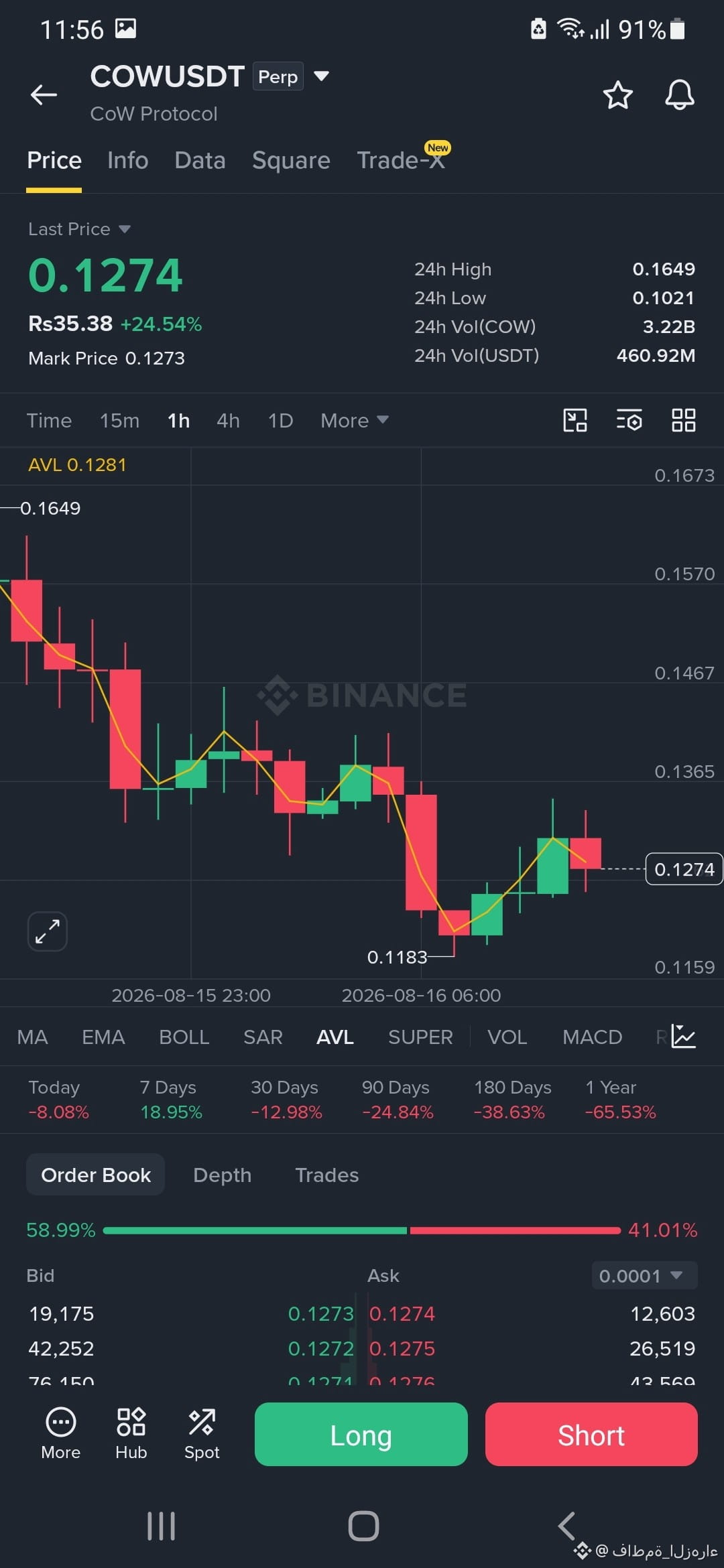This screenshot has width=724, height=1568.
Task: Tap the back arrow icon
Action: coord(44,94)
